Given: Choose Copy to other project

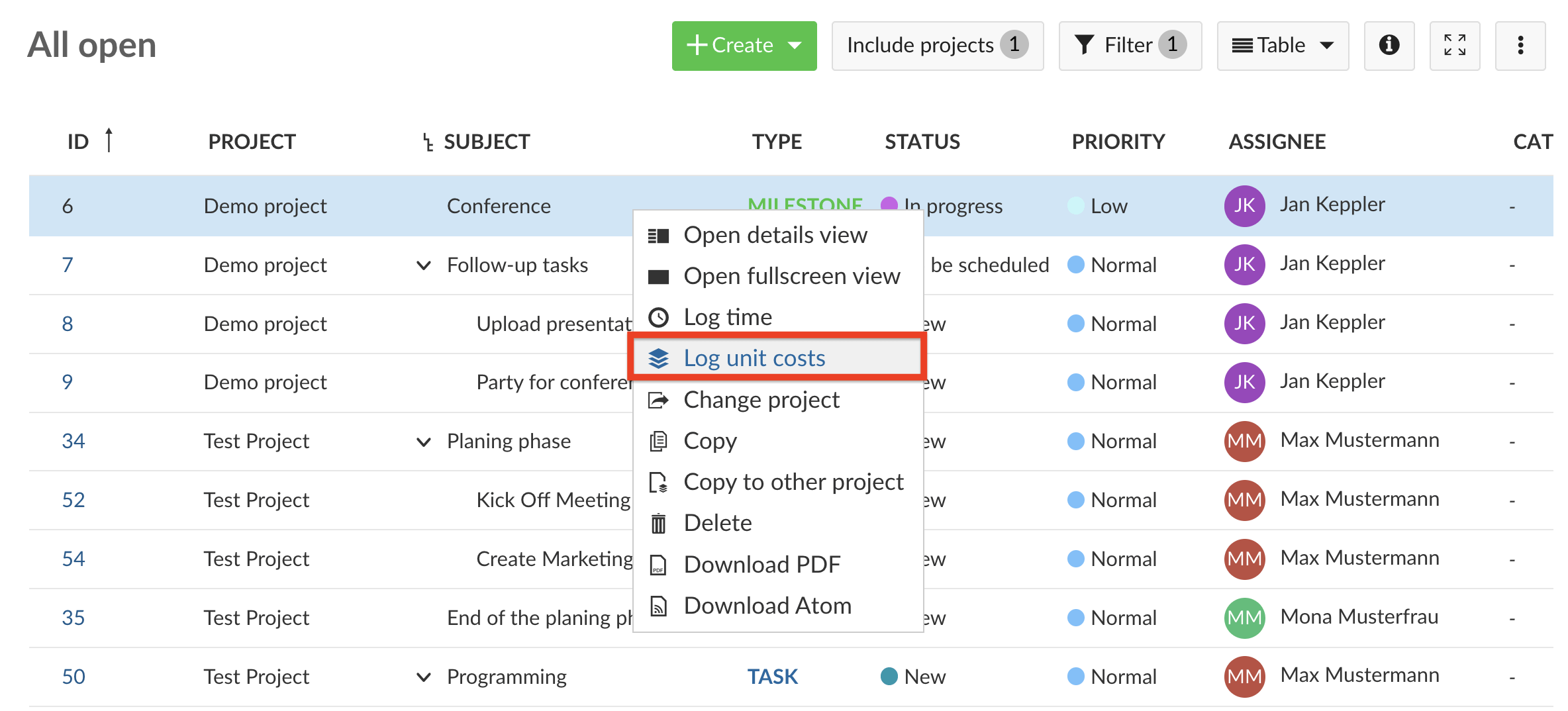Looking at the screenshot, I should click(x=793, y=482).
